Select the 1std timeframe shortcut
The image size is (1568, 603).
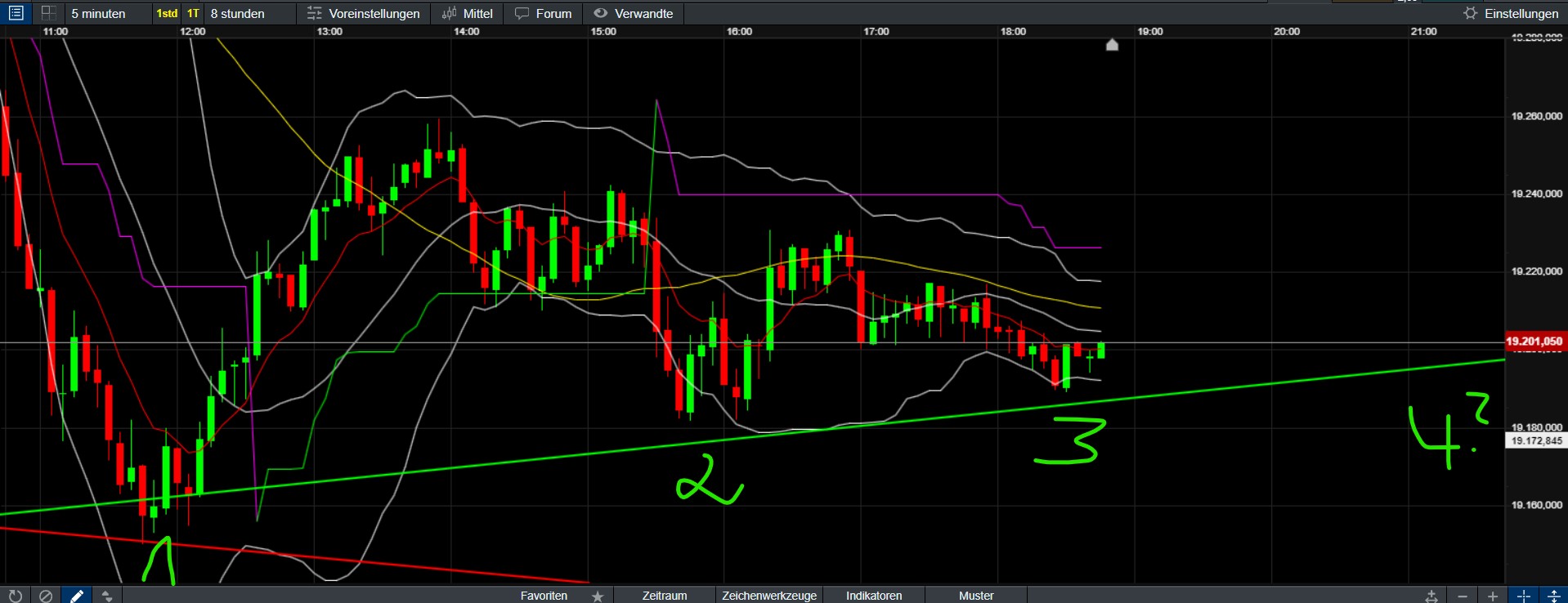[x=167, y=13]
